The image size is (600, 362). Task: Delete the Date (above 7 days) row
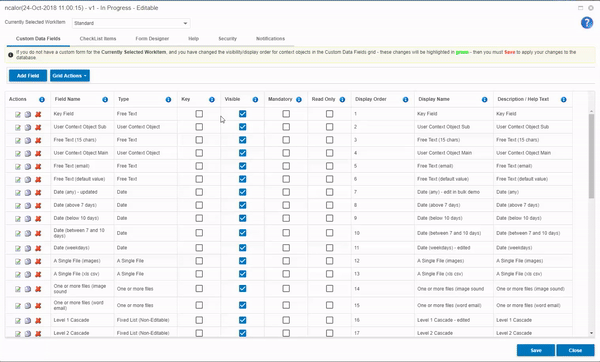pos(38,205)
